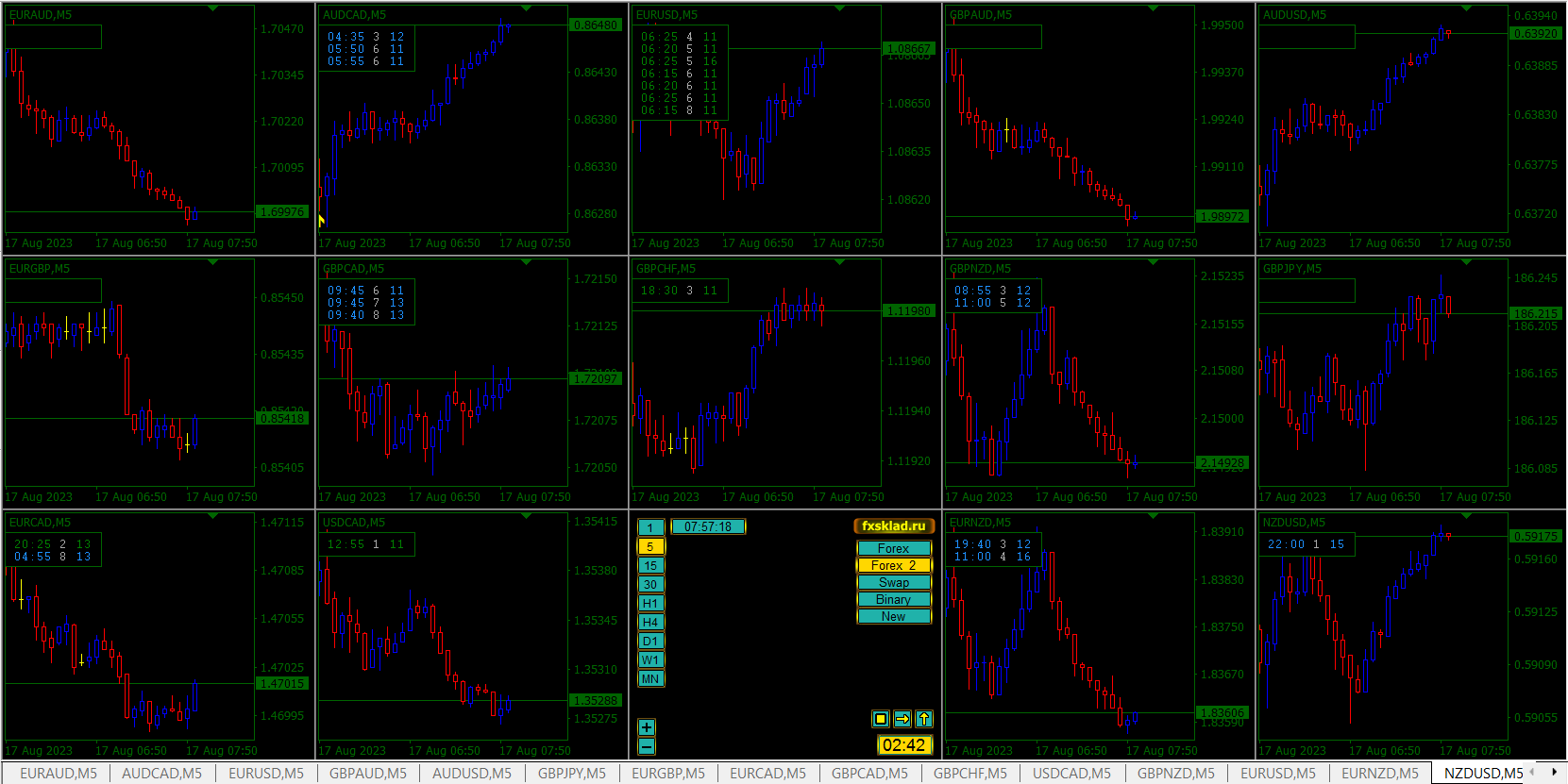Load the Forex 2 template
This screenshot has width=1568, height=784.
click(894, 565)
